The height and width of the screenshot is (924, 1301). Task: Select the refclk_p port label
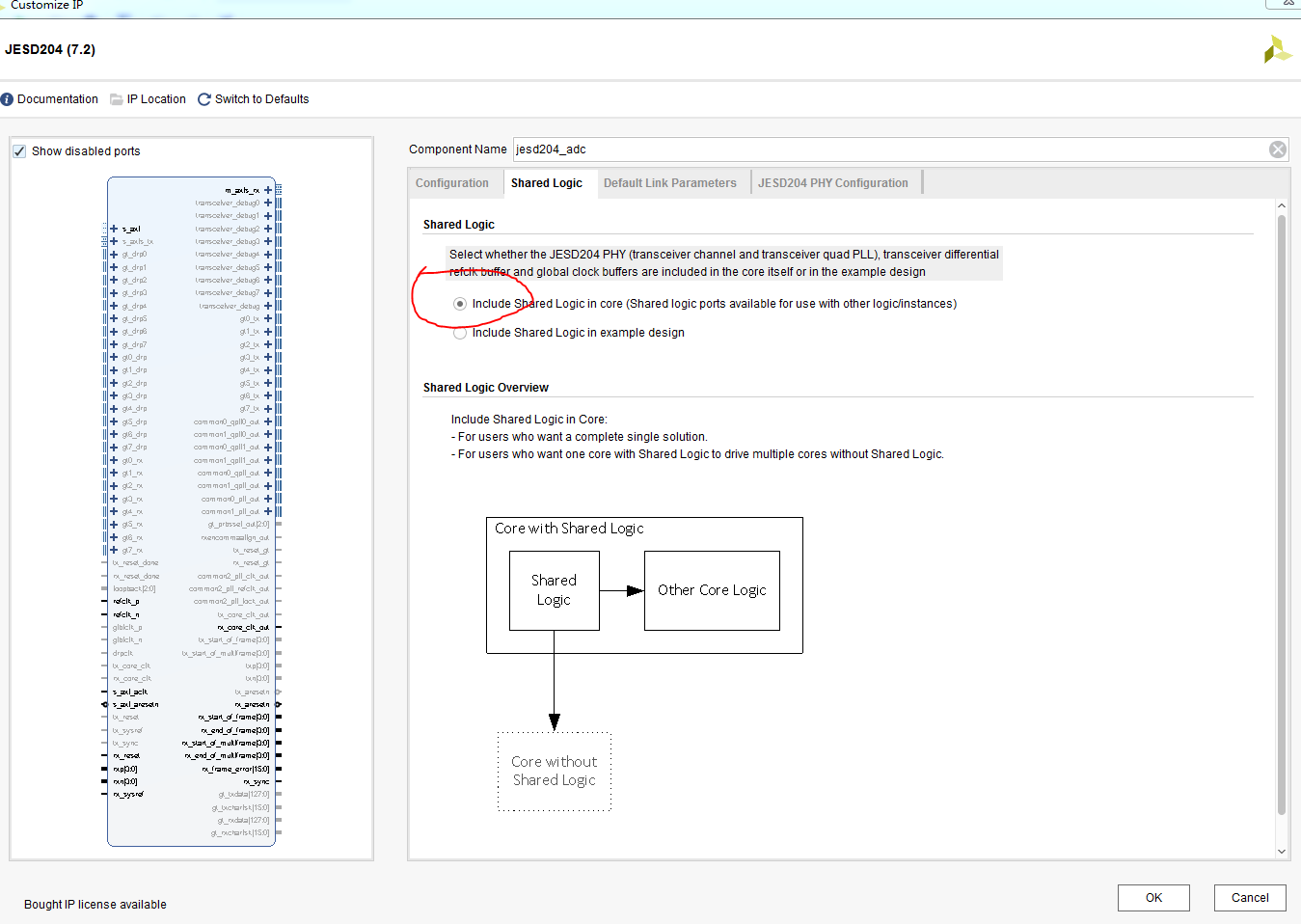[126, 602]
